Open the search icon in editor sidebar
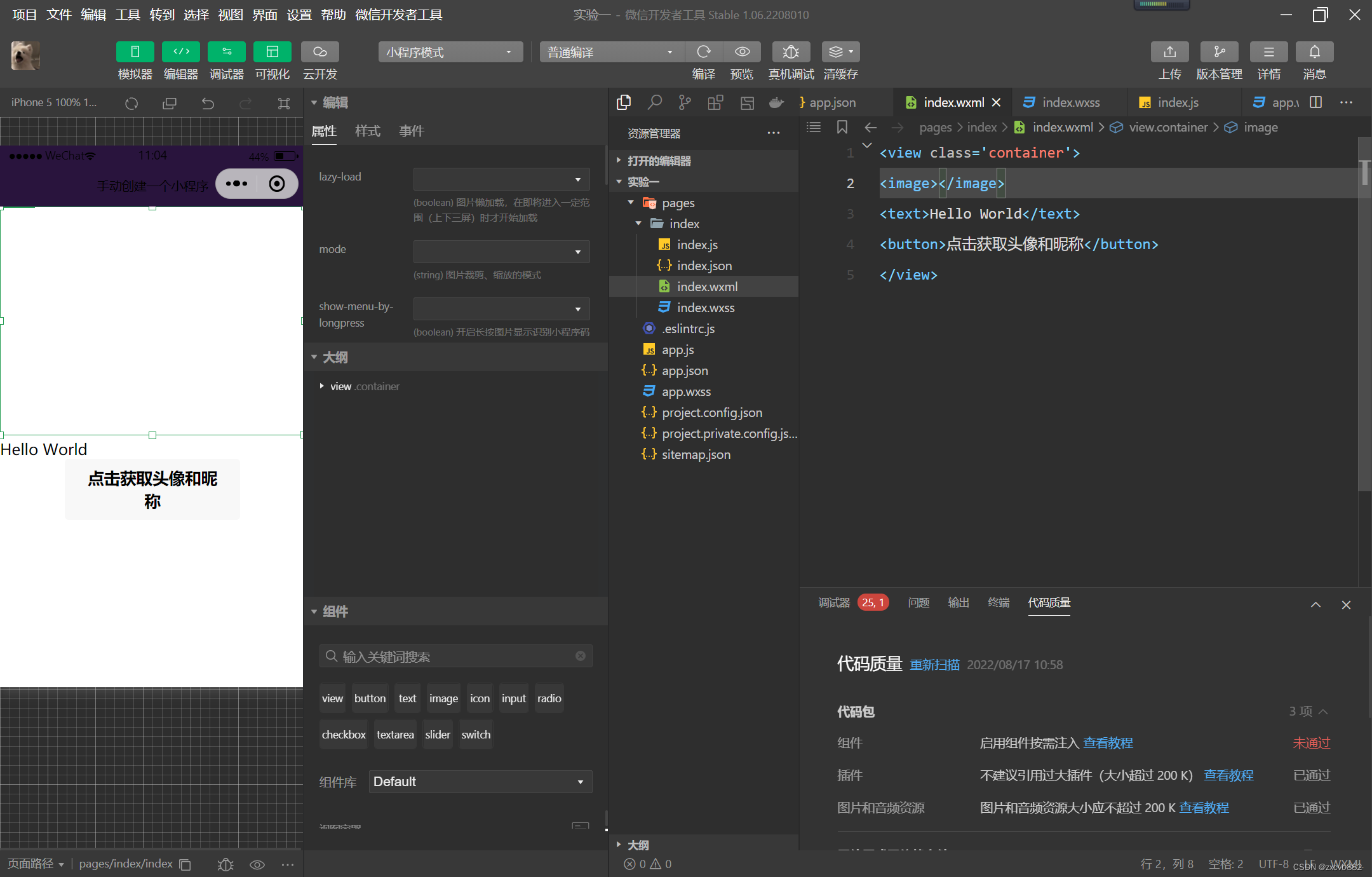The width and height of the screenshot is (1372, 877). (654, 102)
